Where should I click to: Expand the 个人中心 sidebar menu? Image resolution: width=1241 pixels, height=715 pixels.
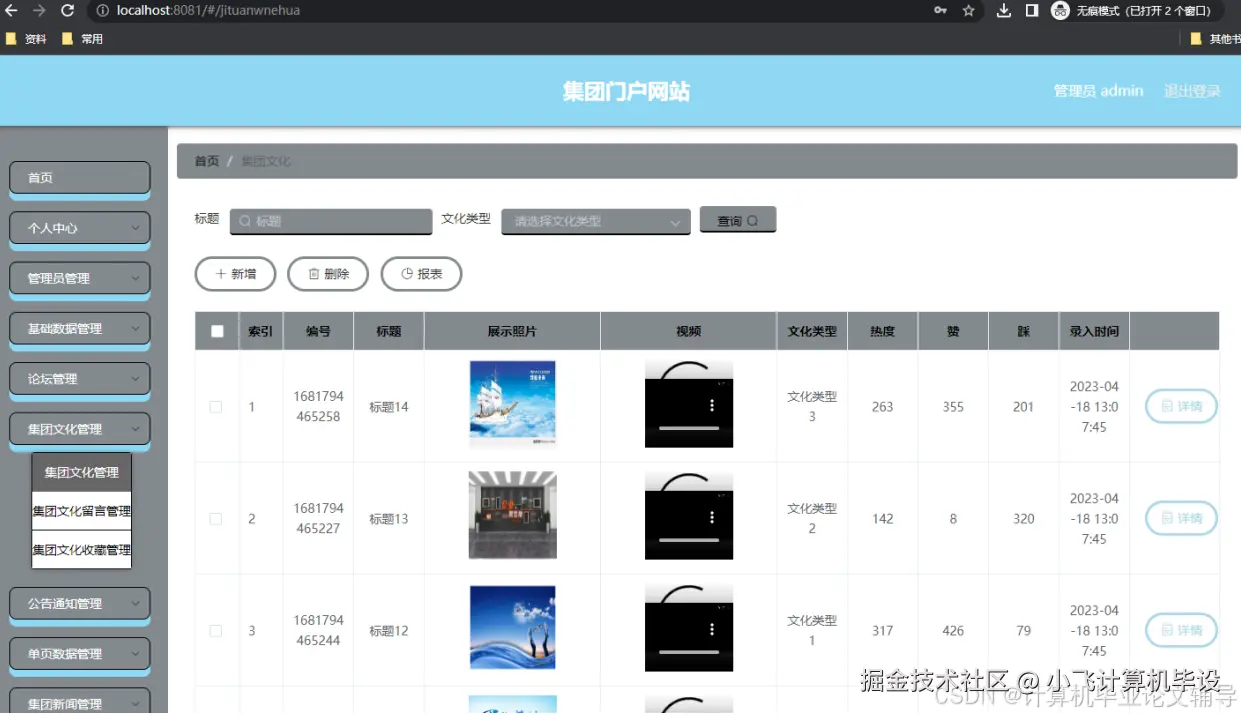click(x=80, y=228)
